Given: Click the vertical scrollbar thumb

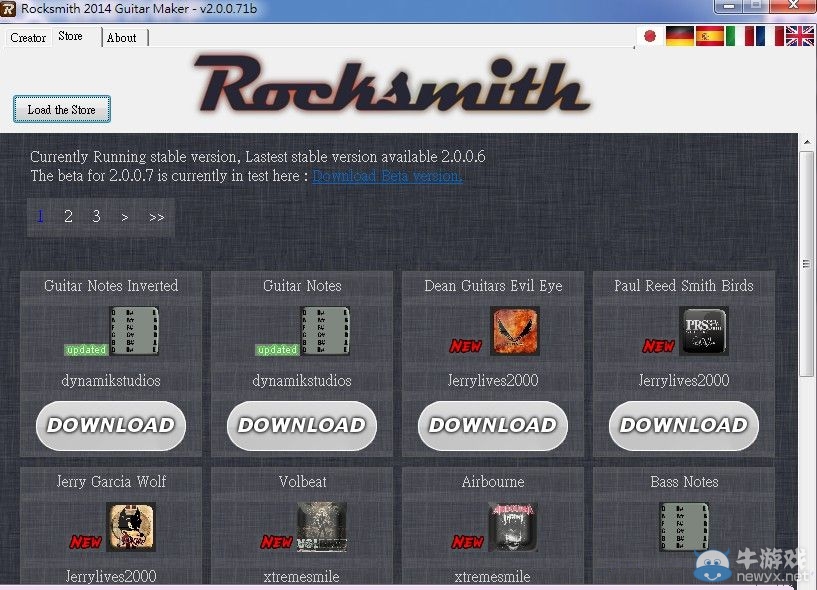Looking at the screenshot, I should (807, 263).
